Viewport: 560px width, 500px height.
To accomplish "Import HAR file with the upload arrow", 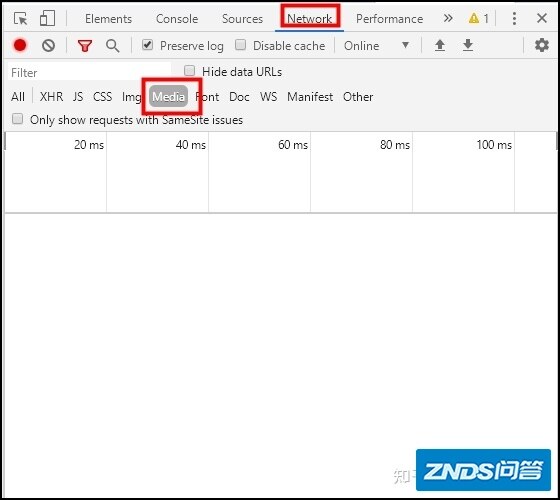I will point(440,45).
